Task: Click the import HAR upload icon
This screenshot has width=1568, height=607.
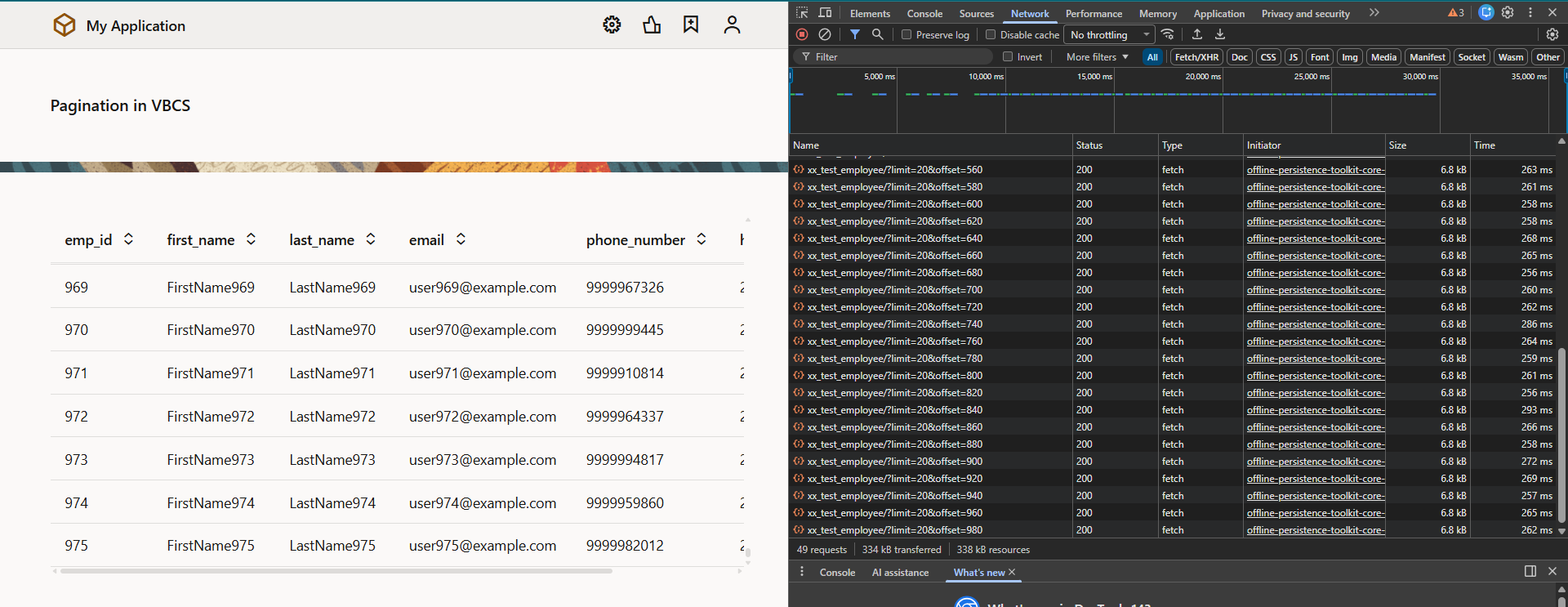Action: [x=1196, y=34]
